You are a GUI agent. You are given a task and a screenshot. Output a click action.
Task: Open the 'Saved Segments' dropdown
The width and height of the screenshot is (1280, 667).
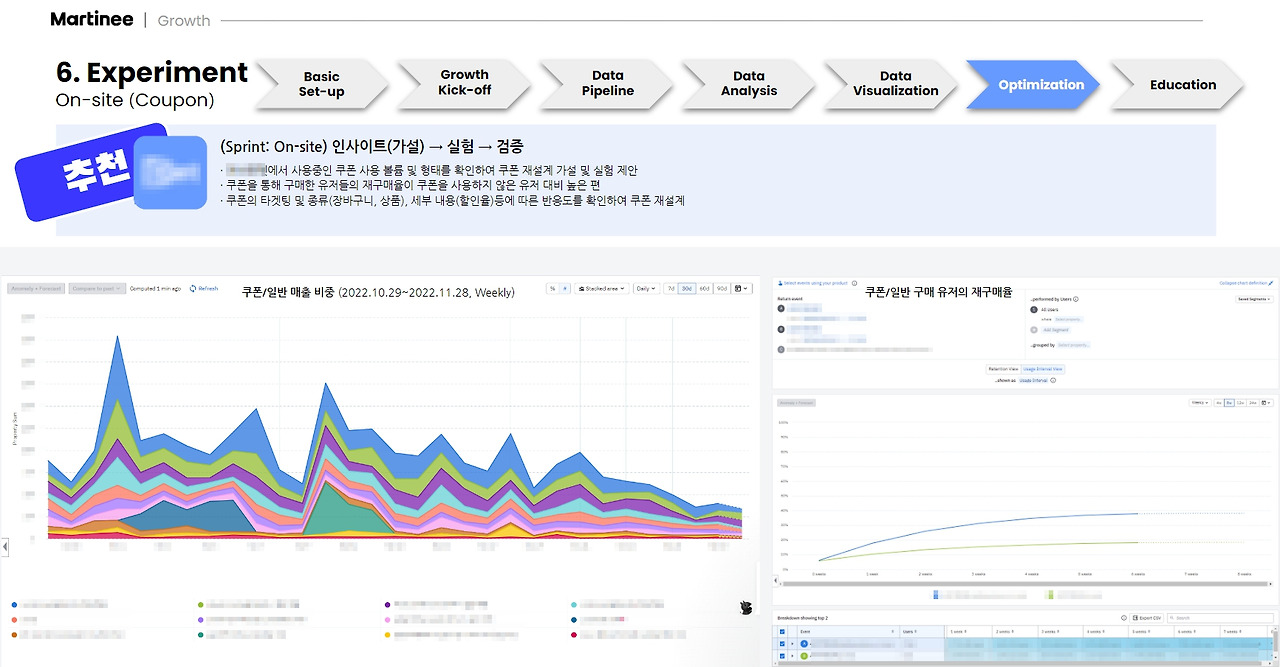click(1253, 298)
